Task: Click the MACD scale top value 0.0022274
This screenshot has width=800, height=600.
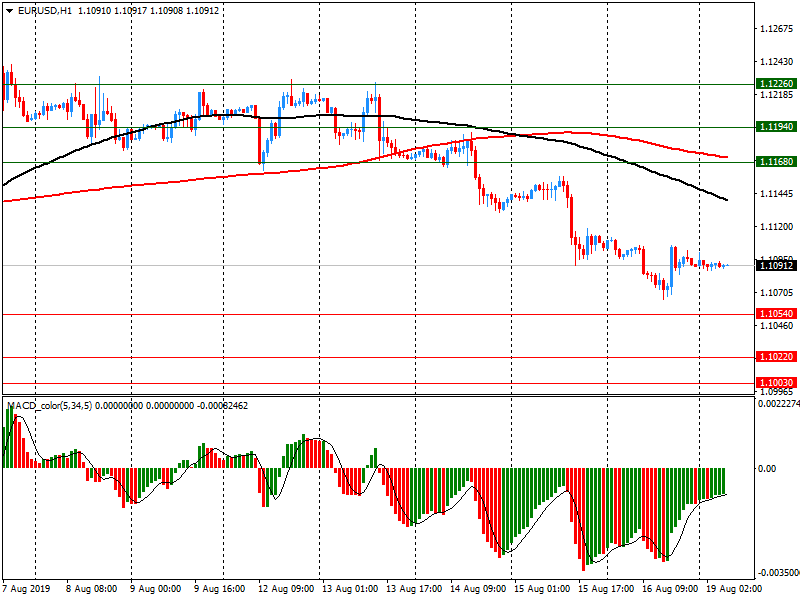Action: (779, 404)
